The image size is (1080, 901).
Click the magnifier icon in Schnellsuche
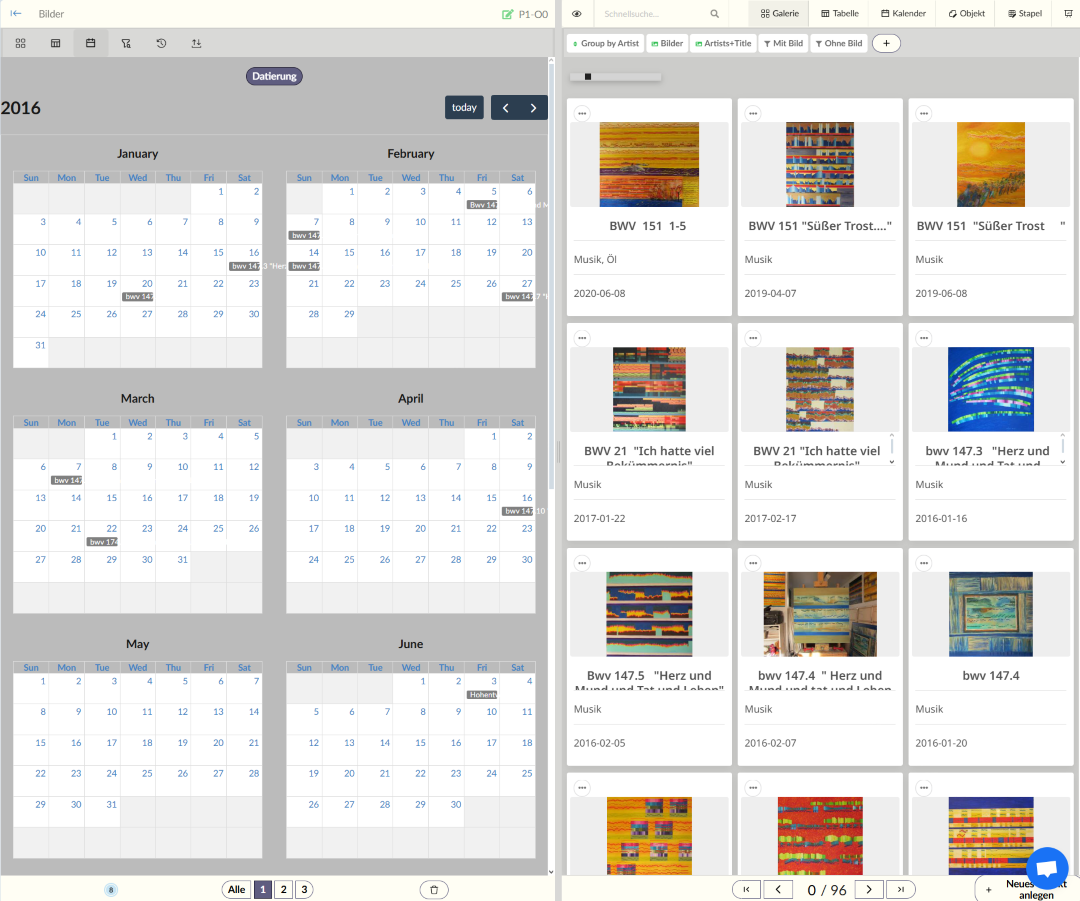tap(713, 14)
